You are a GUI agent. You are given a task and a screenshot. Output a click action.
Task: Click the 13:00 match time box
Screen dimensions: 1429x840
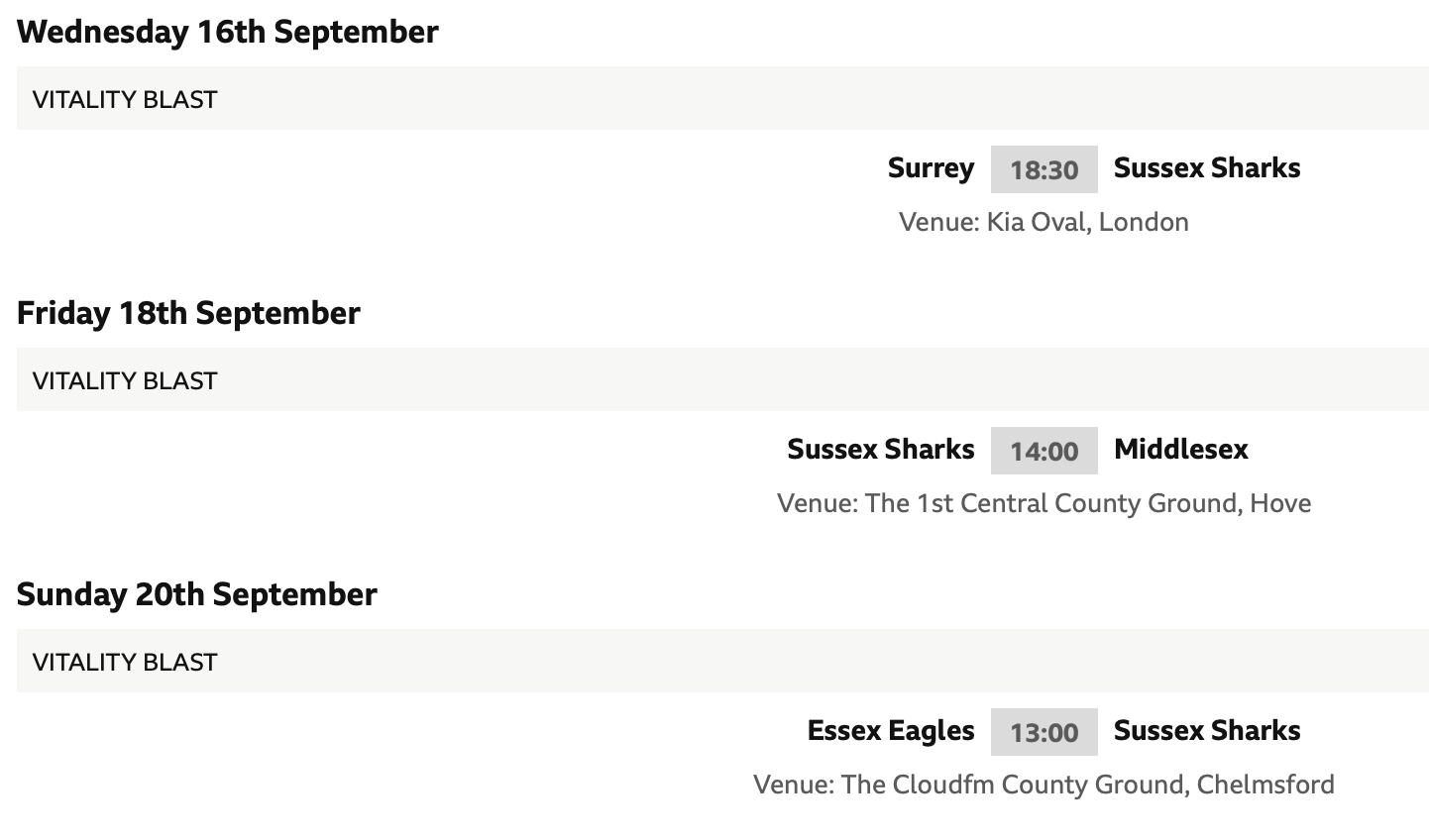(x=1044, y=732)
